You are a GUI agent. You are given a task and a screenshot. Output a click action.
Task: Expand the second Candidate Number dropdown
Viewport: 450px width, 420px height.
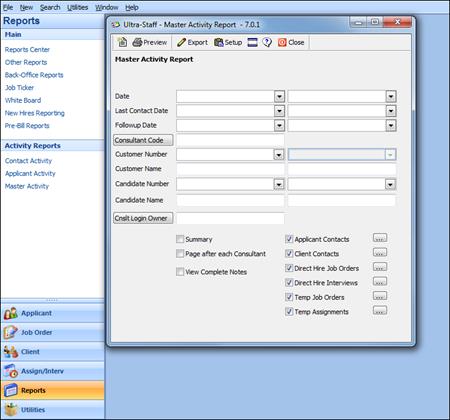pyautogui.click(x=390, y=184)
